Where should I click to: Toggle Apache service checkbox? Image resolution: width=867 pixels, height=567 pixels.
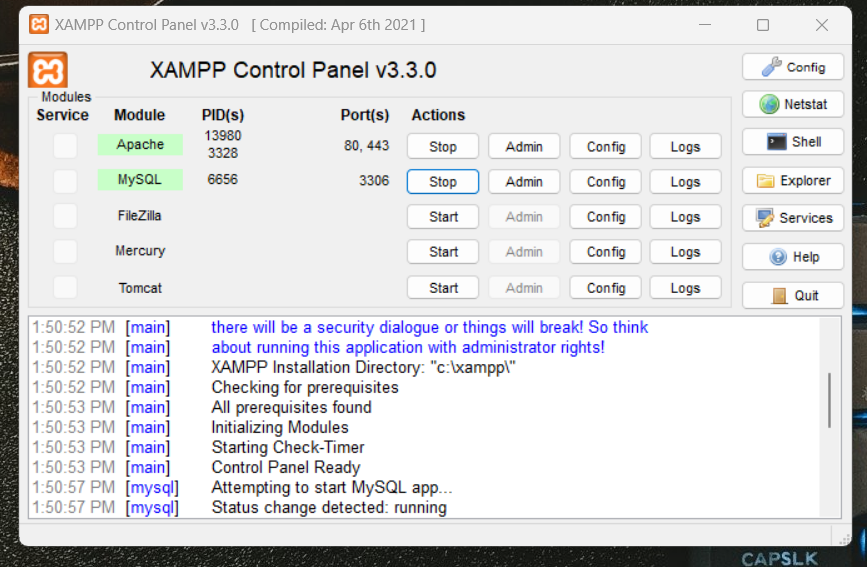coord(65,146)
